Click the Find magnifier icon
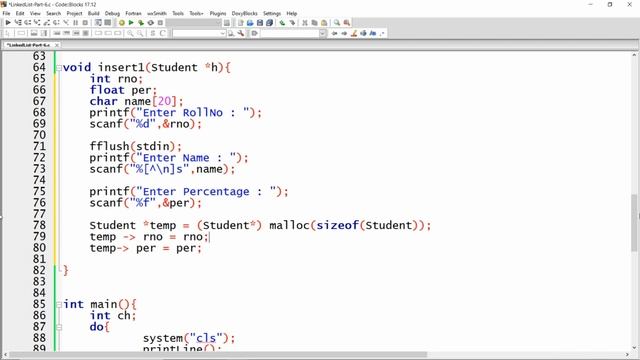Screen dimensions: 640x360 337,23
